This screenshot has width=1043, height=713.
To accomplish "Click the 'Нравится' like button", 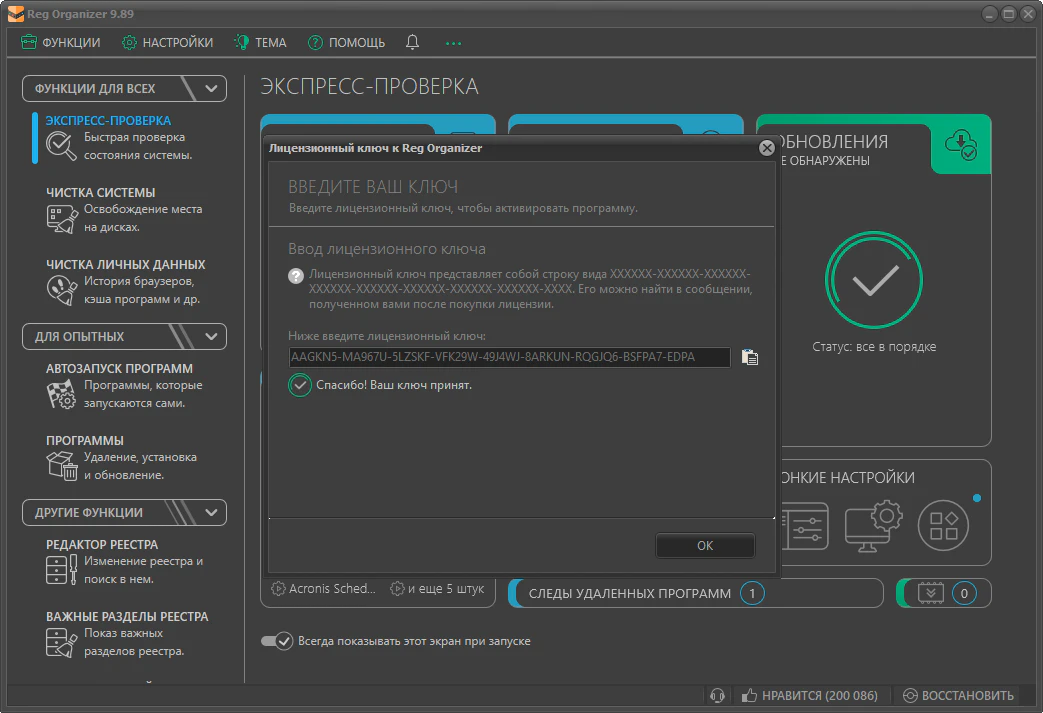I will tap(809, 695).
